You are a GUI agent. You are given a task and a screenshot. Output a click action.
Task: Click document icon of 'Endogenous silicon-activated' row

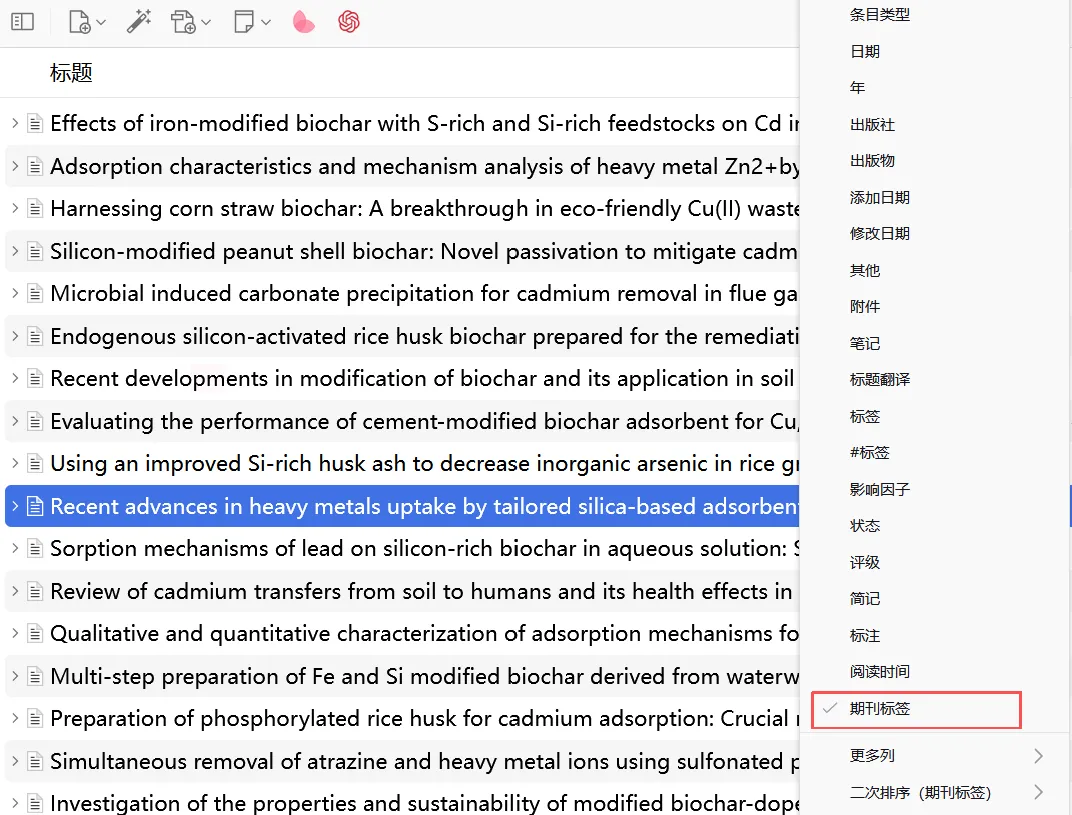(35, 336)
